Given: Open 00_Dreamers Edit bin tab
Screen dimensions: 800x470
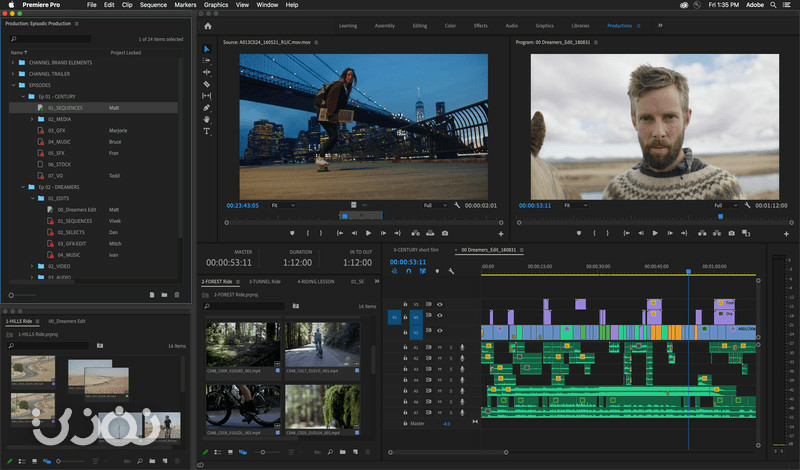Looking at the screenshot, I should point(67,321).
